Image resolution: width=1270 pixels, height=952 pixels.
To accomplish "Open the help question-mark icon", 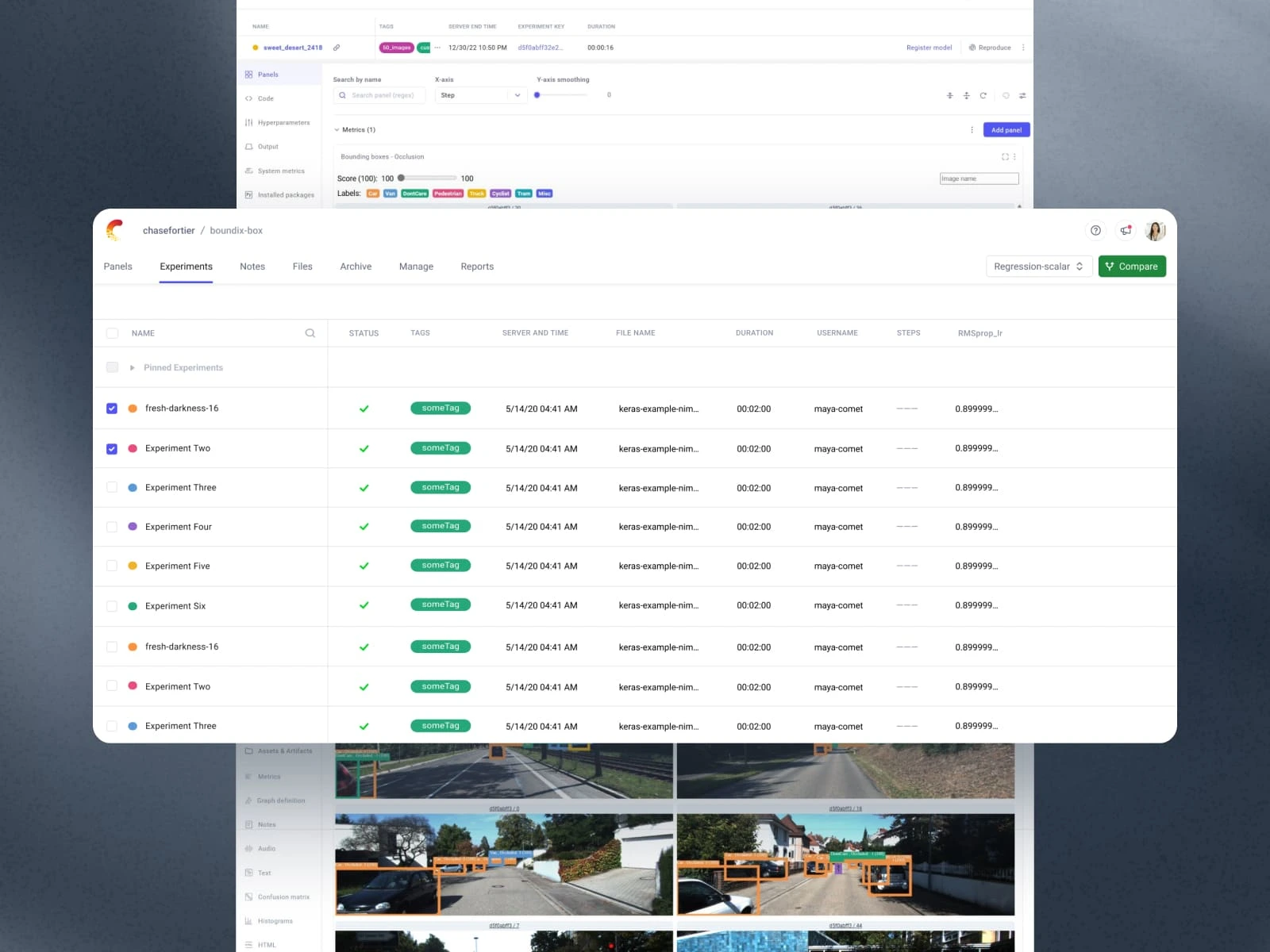I will (x=1095, y=231).
